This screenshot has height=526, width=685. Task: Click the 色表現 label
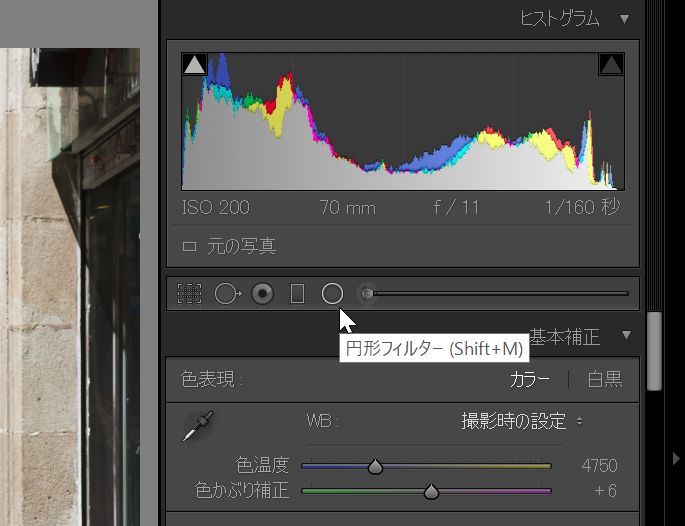212,379
